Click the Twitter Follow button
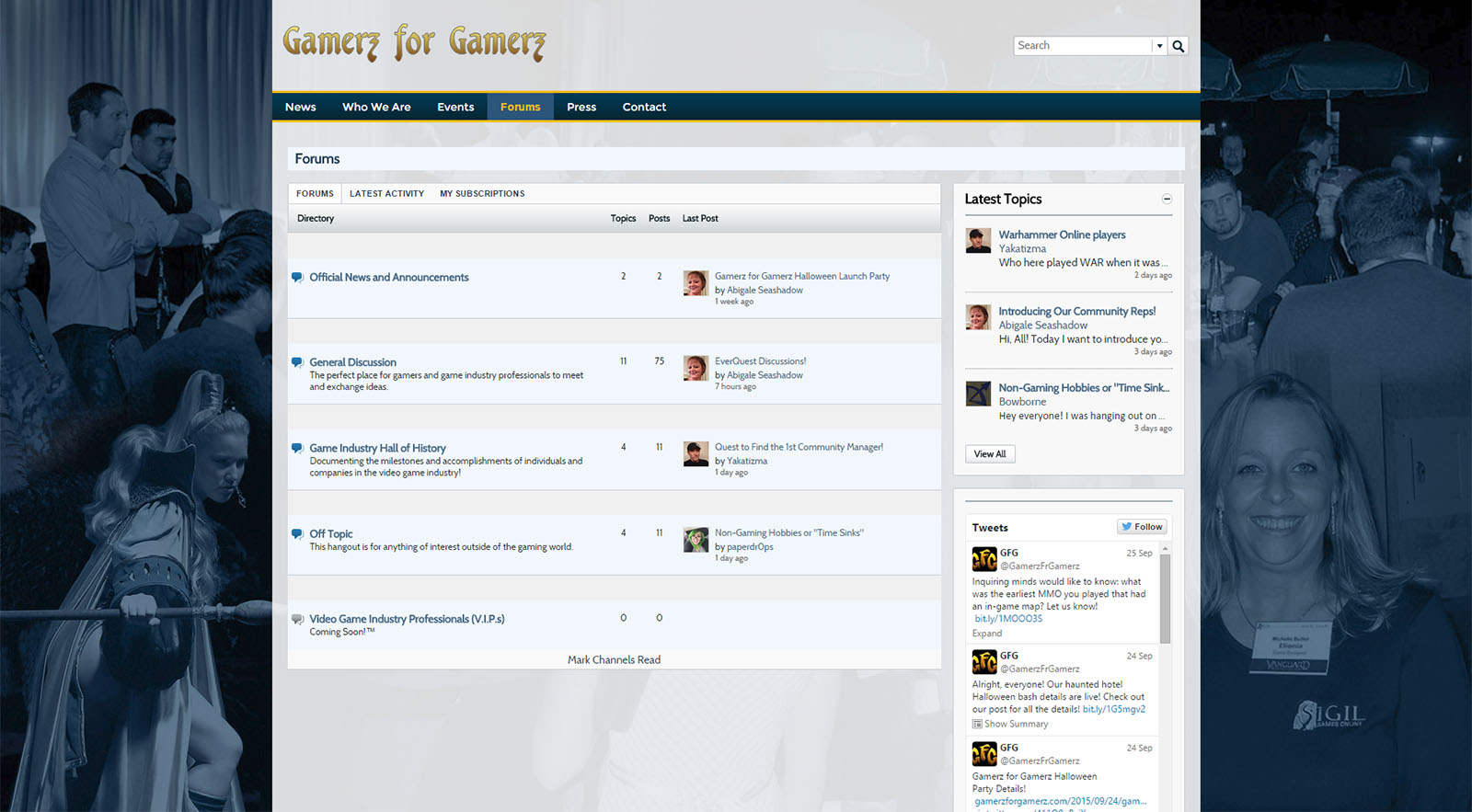The height and width of the screenshot is (812, 1472). [x=1143, y=527]
